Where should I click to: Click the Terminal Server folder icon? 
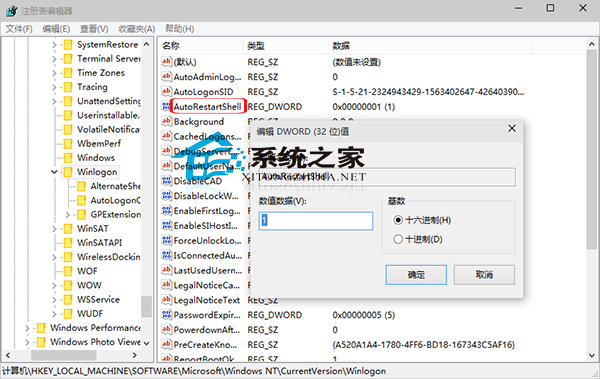[68, 59]
